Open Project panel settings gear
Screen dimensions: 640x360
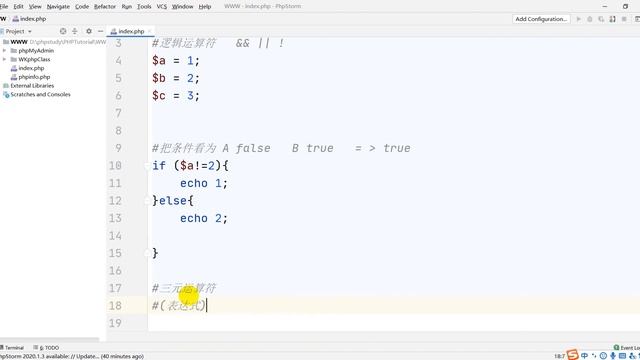(x=89, y=31)
